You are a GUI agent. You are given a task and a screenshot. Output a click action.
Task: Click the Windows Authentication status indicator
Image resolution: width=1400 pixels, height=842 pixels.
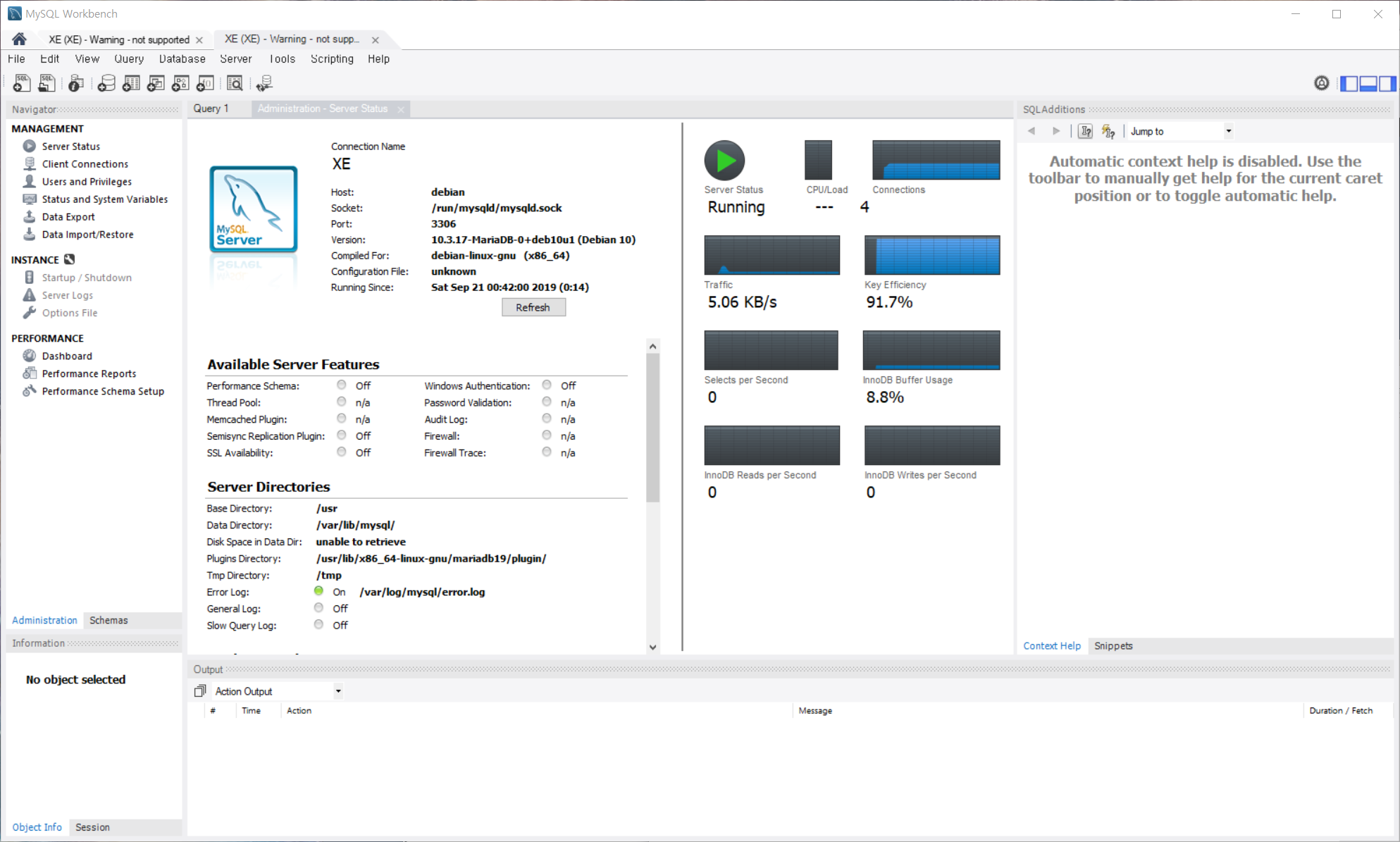(x=547, y=385)
